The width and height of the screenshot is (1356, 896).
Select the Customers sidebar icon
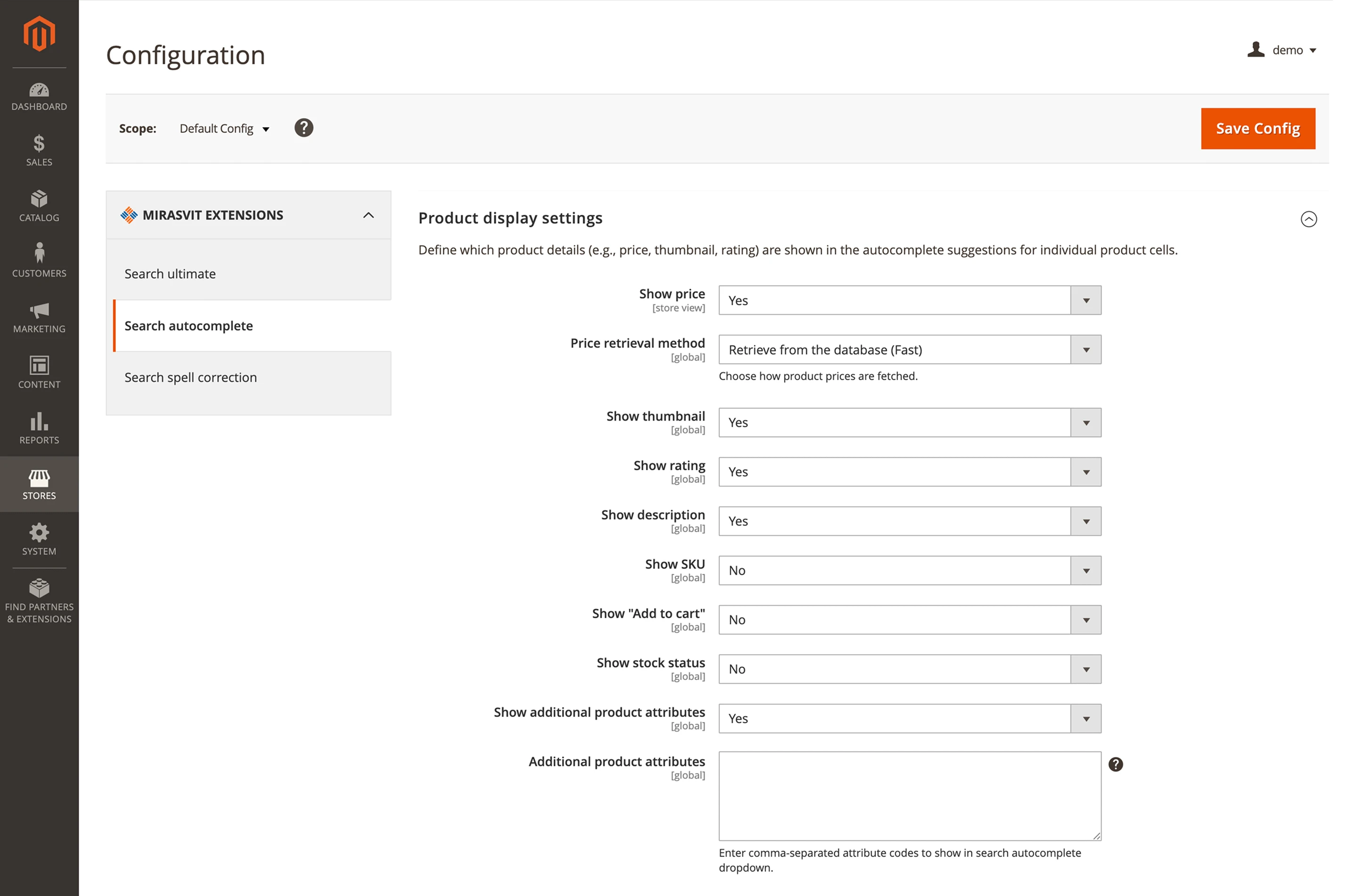(38, 260)
